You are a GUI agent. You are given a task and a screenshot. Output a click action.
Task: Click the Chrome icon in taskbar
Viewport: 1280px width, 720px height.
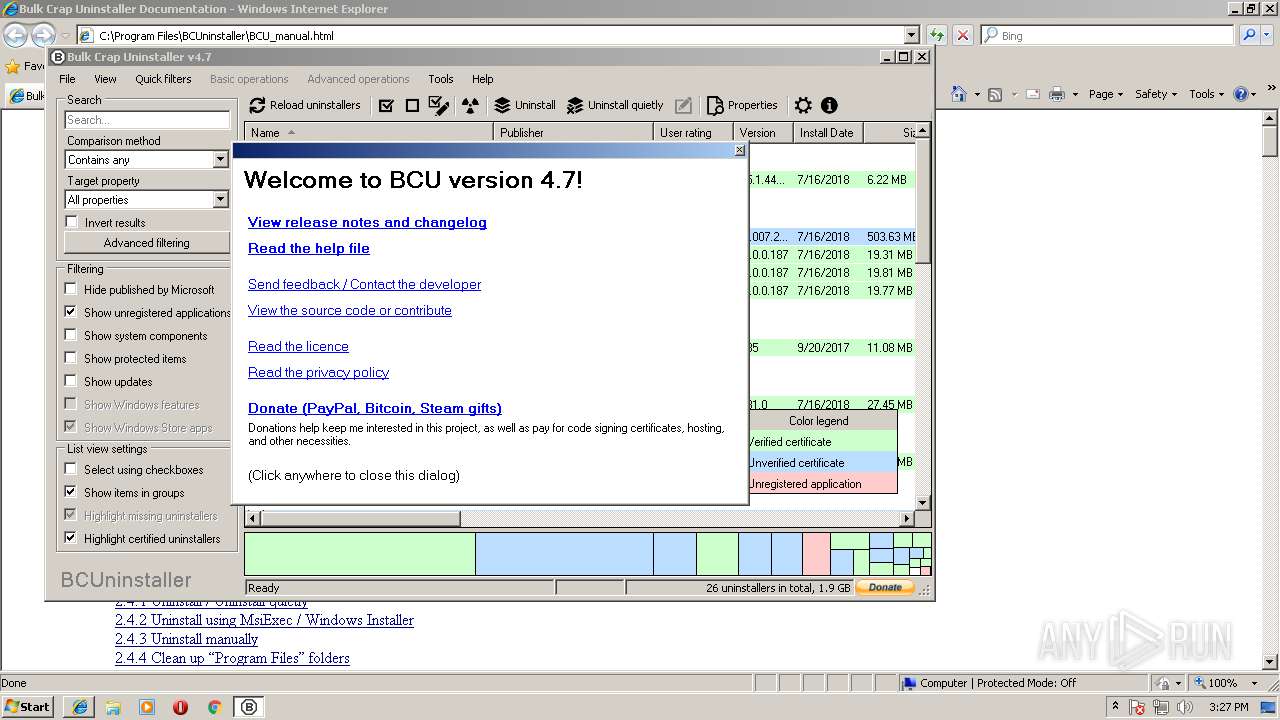(214, 707)
